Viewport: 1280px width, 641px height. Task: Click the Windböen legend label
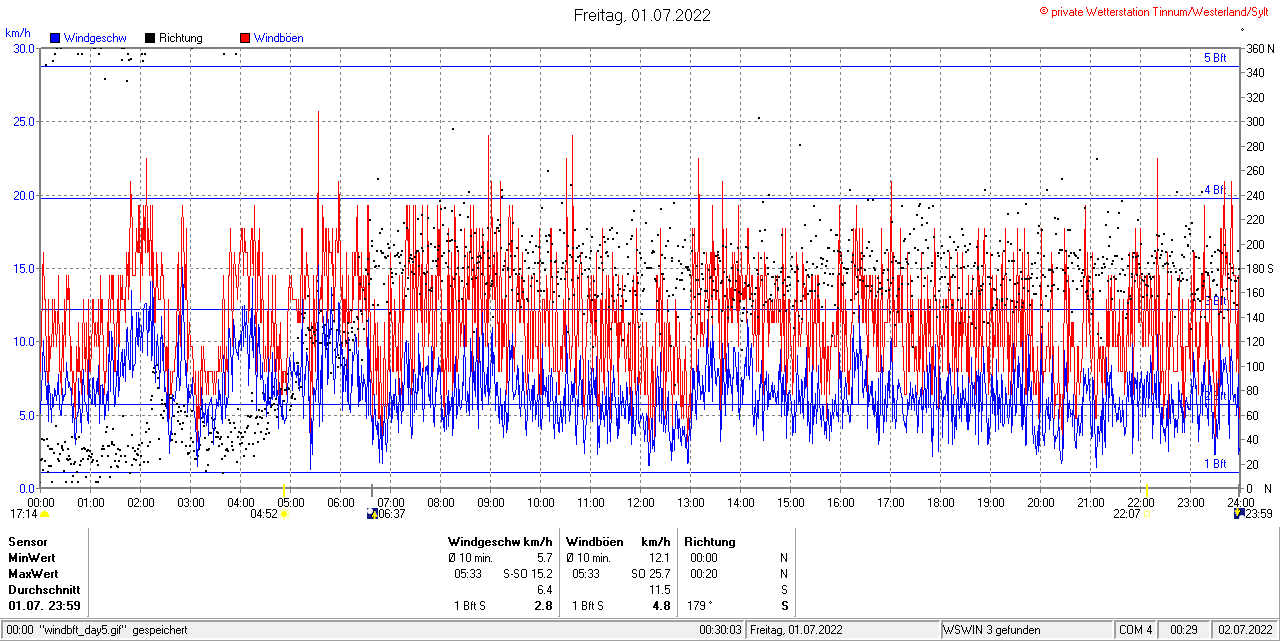(279, 38)
